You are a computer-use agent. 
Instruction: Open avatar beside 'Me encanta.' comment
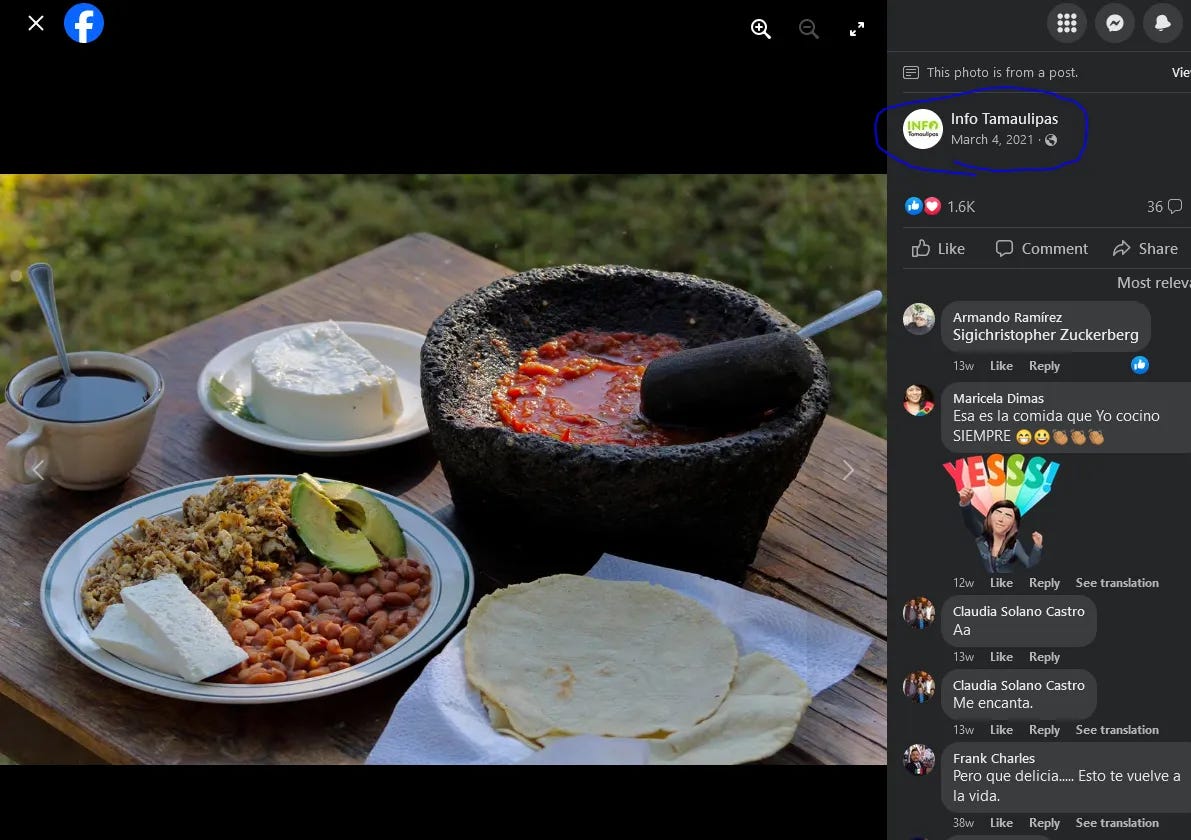(918, 687)
